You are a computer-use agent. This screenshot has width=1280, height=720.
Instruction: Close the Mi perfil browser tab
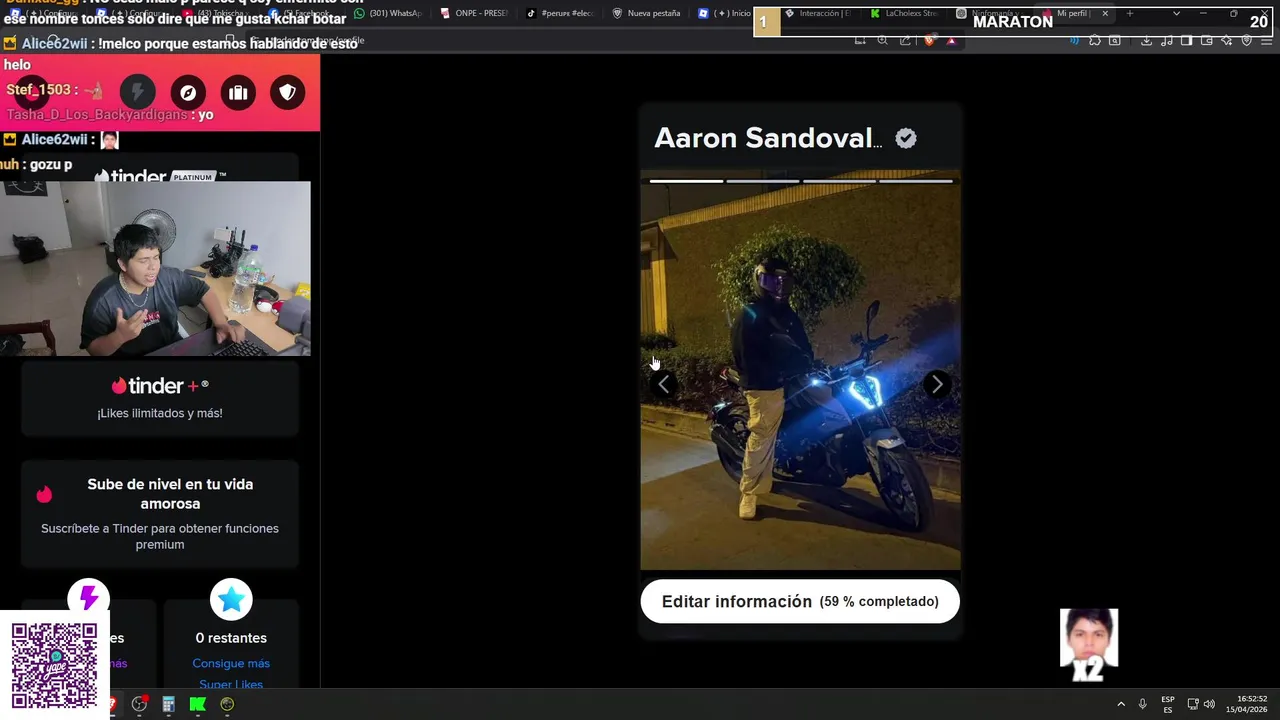click(1105, 13)
